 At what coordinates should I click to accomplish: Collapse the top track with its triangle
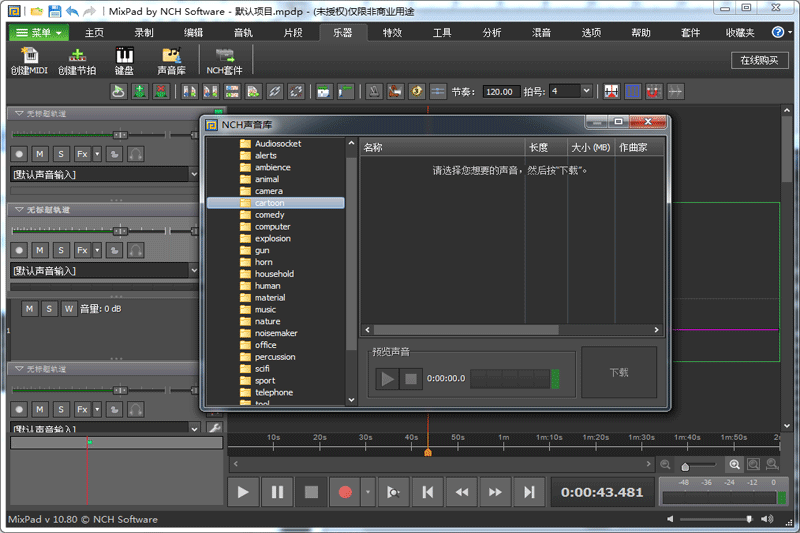coord(19,113)
